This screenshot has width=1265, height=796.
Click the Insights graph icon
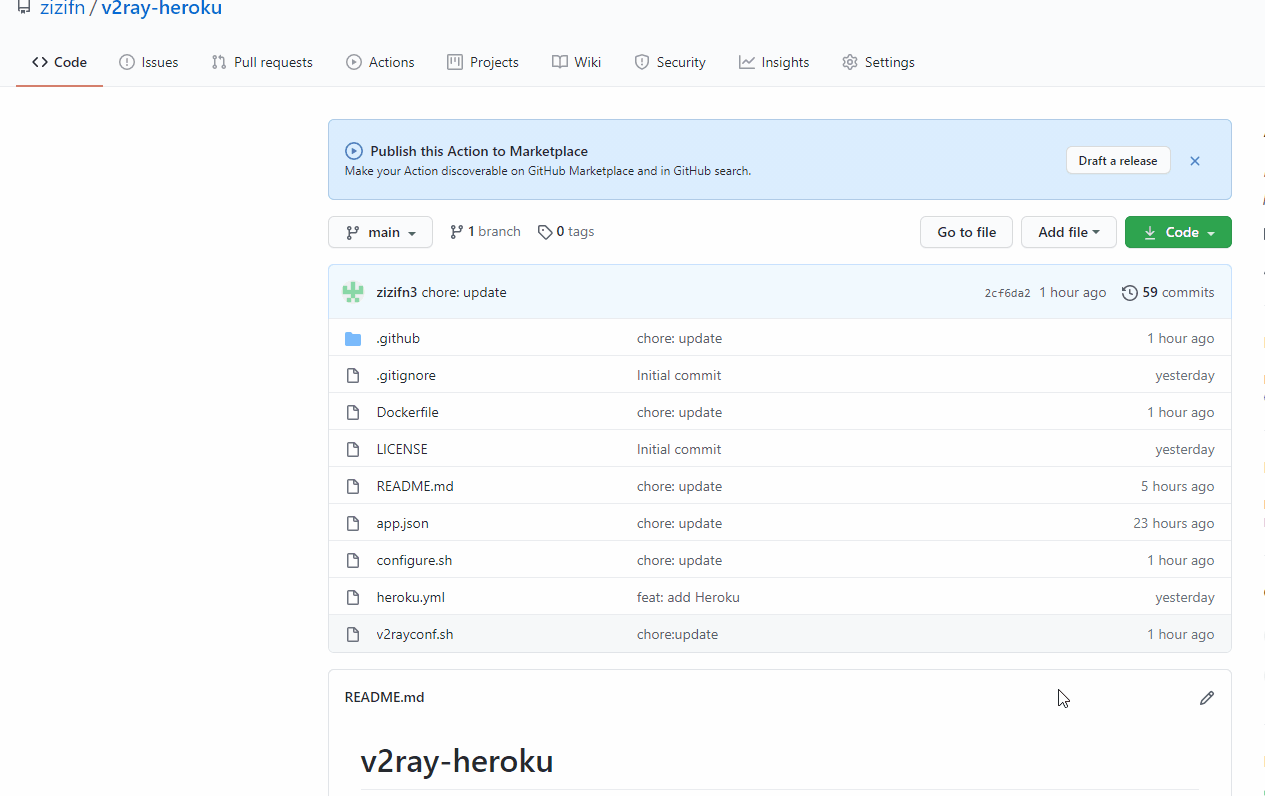(745, 62)
